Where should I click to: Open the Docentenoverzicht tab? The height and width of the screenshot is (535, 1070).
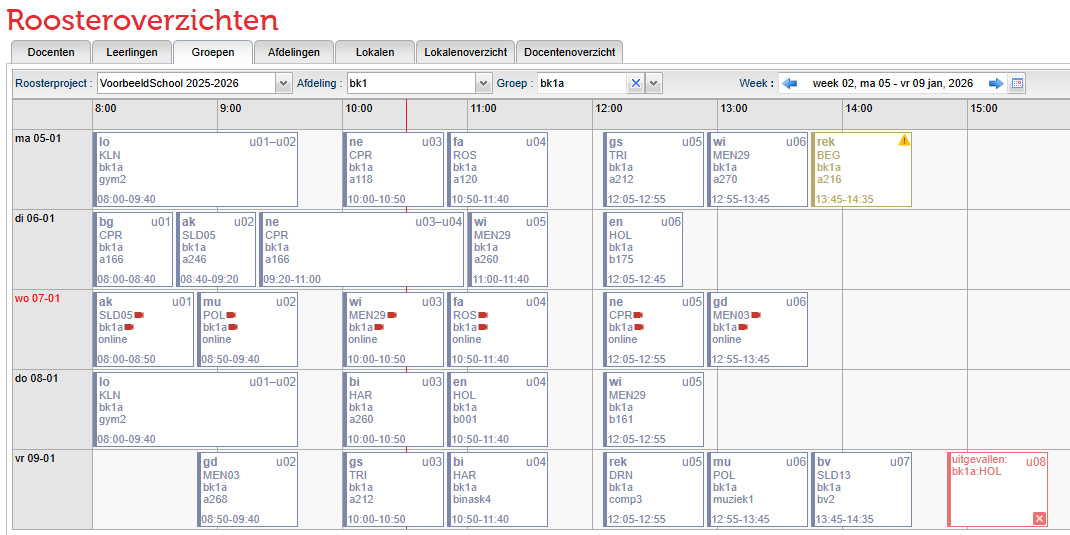pyautogui.click(x=570, y=52)
